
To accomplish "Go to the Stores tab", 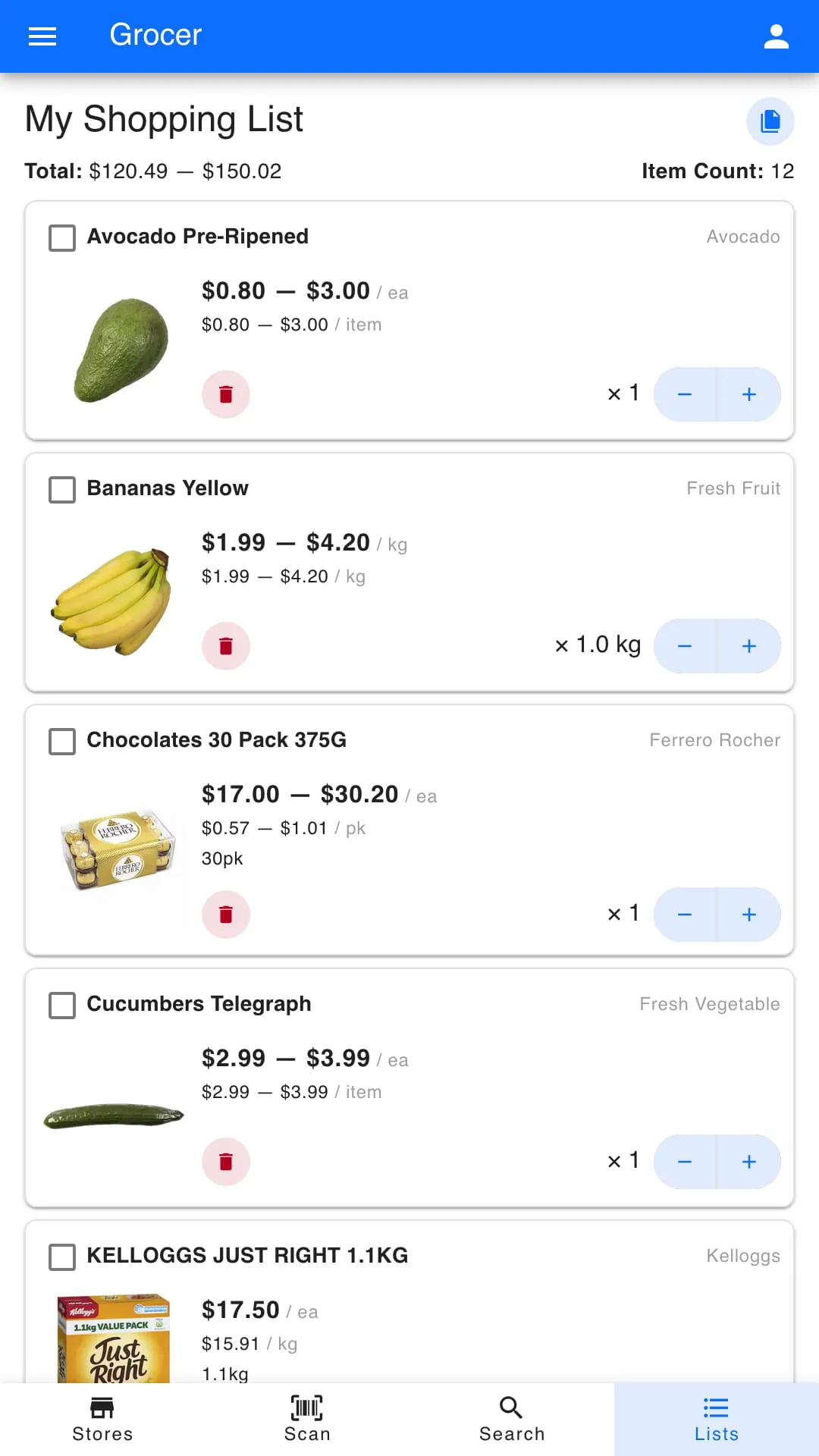I will pyautogui.click(x=102, y=1418).
